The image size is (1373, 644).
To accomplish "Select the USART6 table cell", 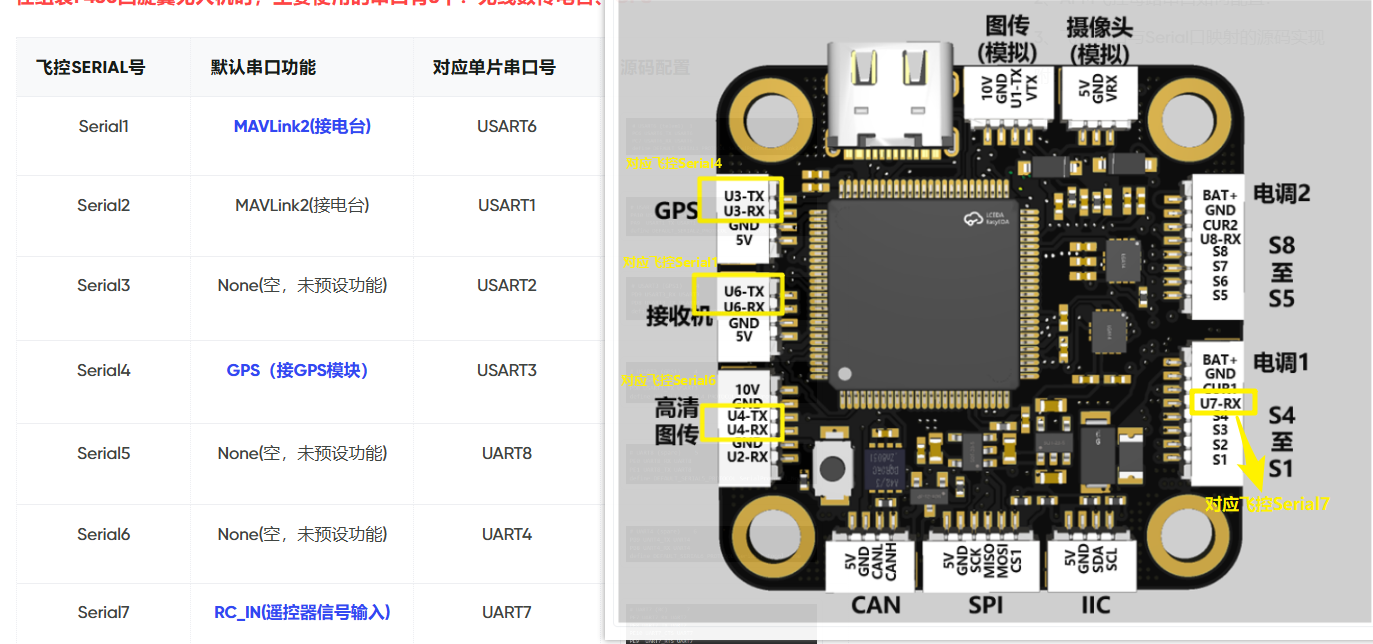I will tap(507, 126).
